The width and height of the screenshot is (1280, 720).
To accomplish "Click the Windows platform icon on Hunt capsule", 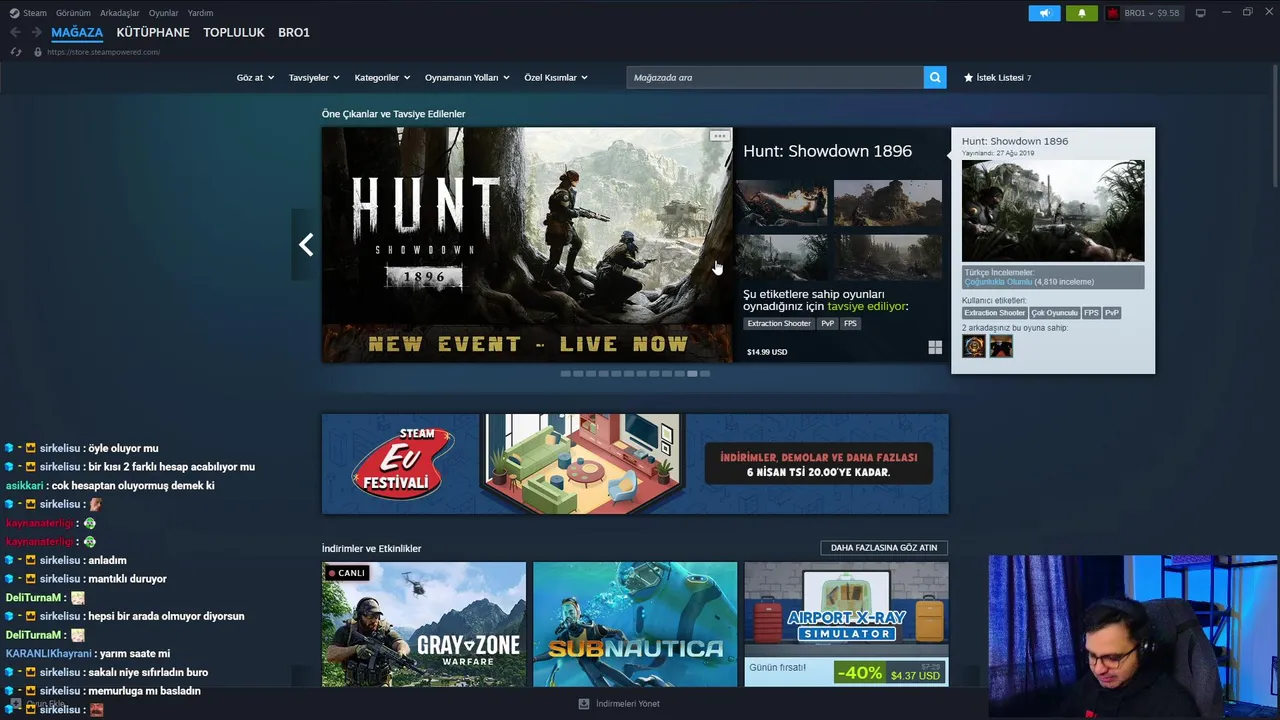I will click(935, 347).
